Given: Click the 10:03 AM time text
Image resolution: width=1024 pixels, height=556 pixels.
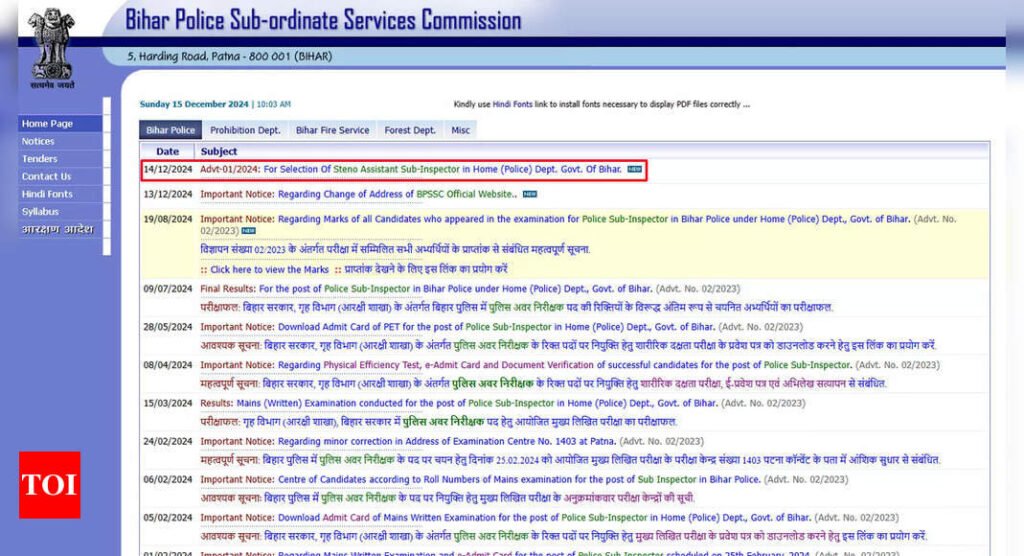Looking at the screenshot, I should pos(274,104).
